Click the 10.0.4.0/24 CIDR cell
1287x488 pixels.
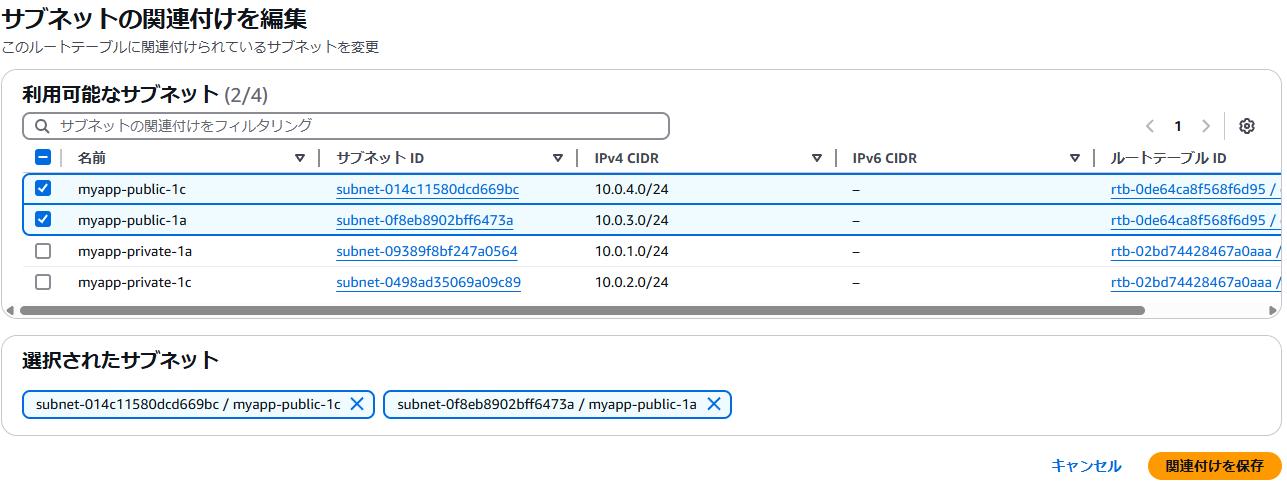631,189
